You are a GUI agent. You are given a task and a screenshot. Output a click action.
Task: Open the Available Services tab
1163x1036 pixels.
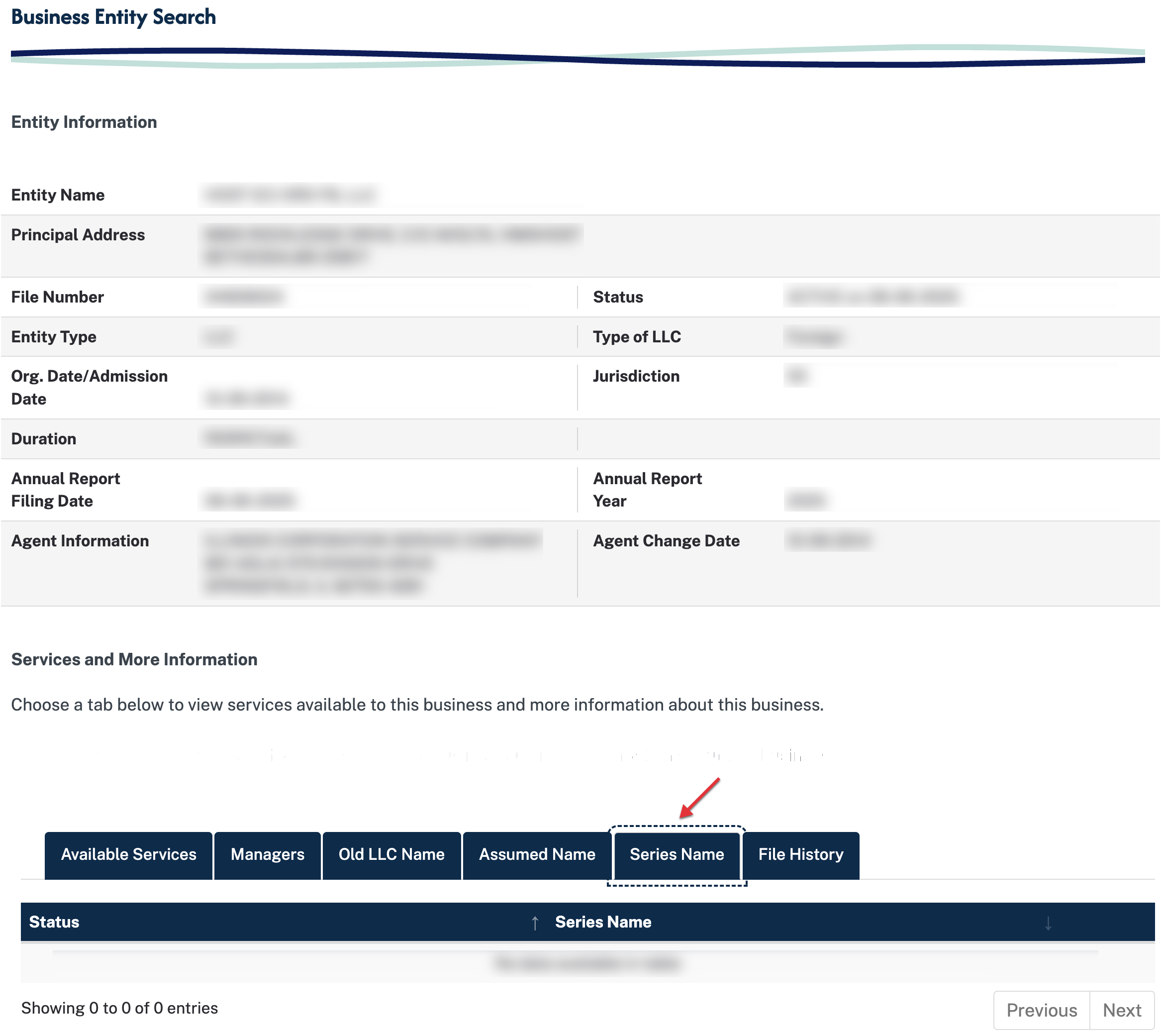coord(129,854)
